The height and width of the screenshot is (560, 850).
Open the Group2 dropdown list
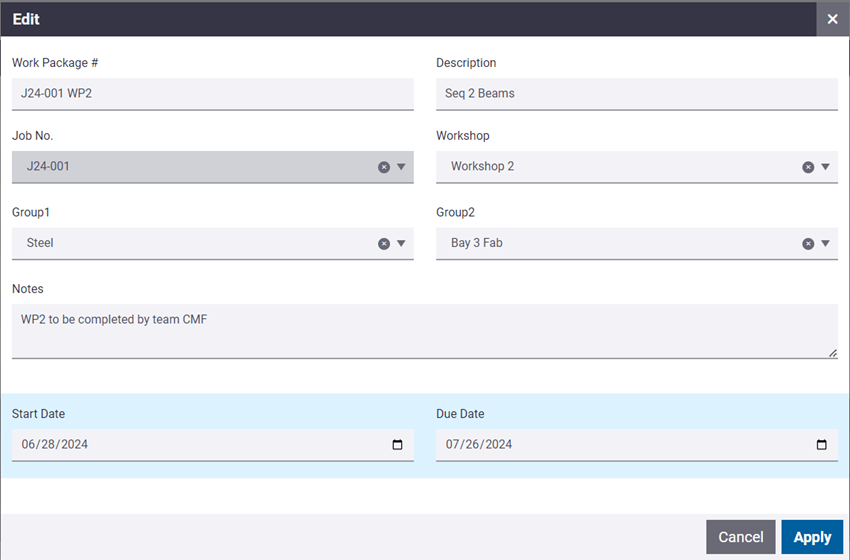(825, 243)
